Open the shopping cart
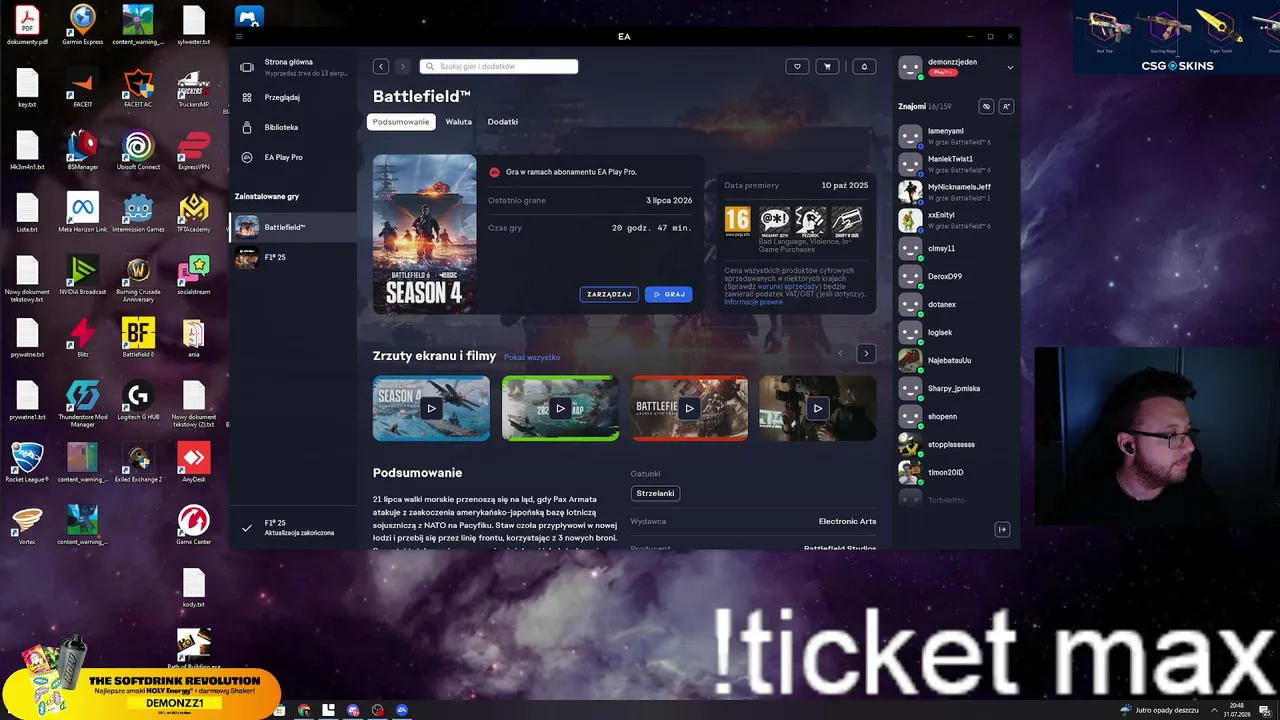 (x=827, y=67)
